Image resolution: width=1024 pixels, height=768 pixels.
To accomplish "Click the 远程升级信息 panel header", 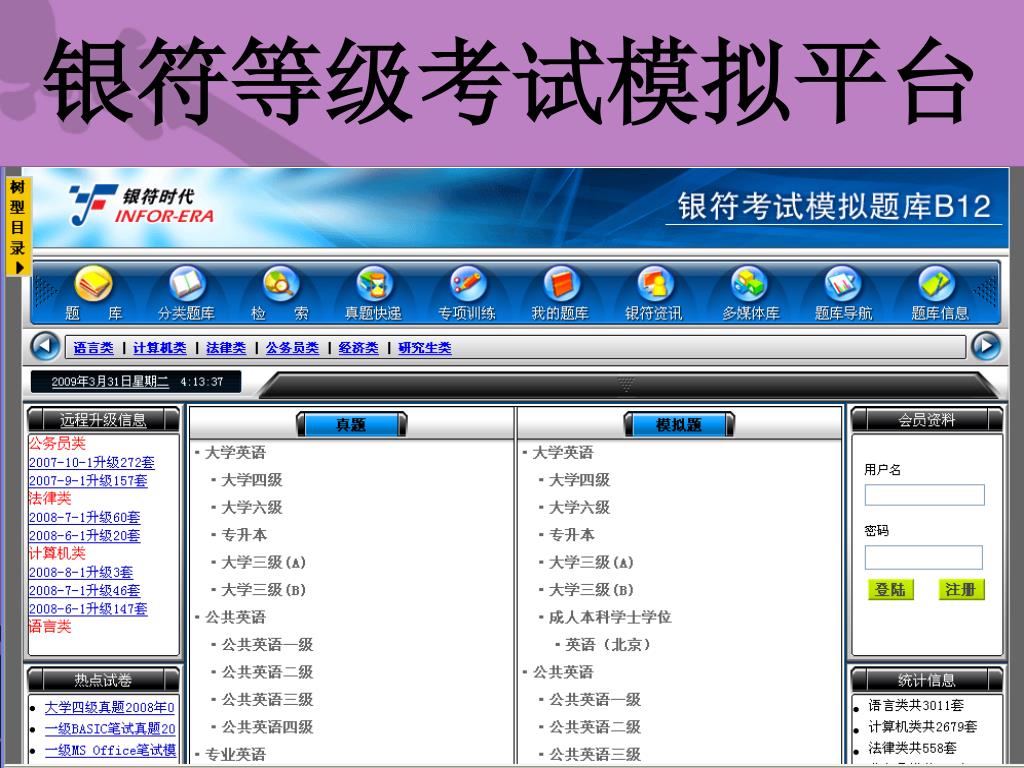I will 103,419.
